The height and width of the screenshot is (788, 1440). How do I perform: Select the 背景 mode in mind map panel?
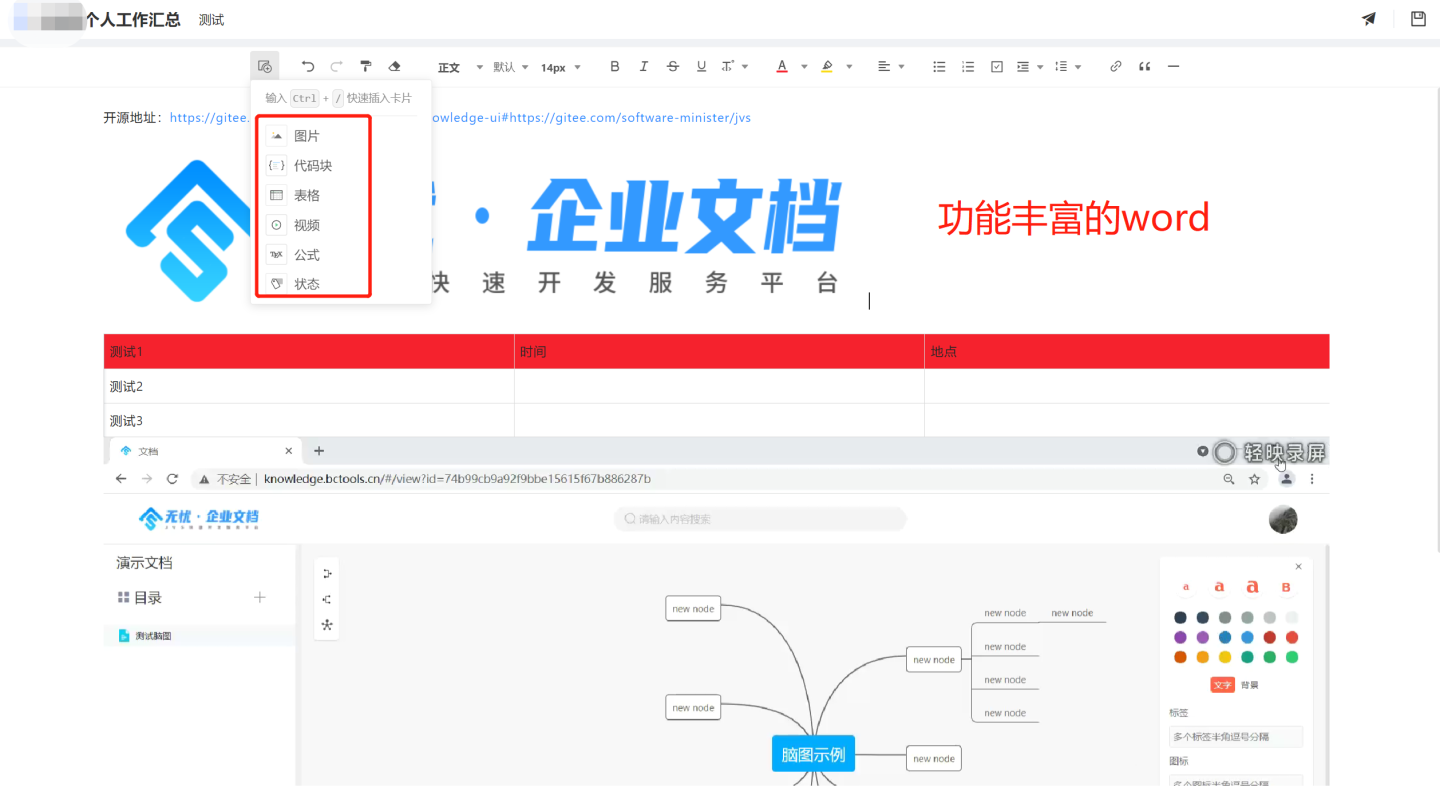[x=1250, y=685]
